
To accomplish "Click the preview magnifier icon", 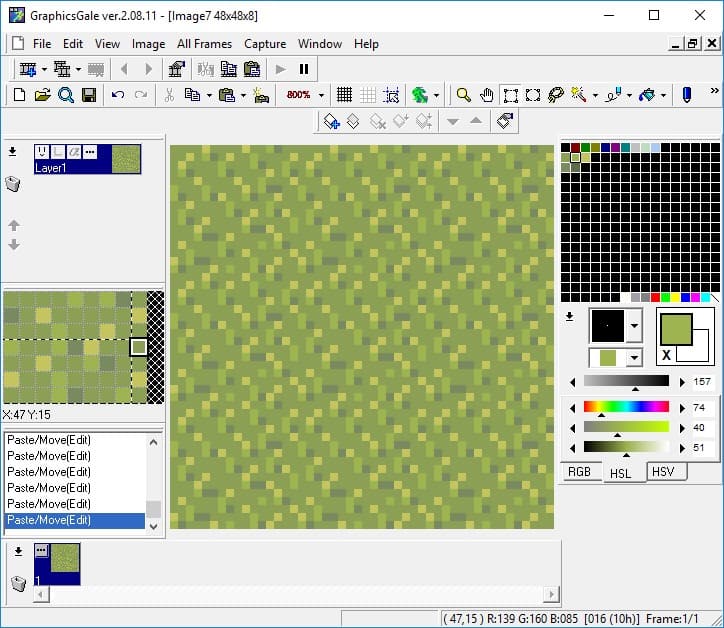I will [66, 95].
